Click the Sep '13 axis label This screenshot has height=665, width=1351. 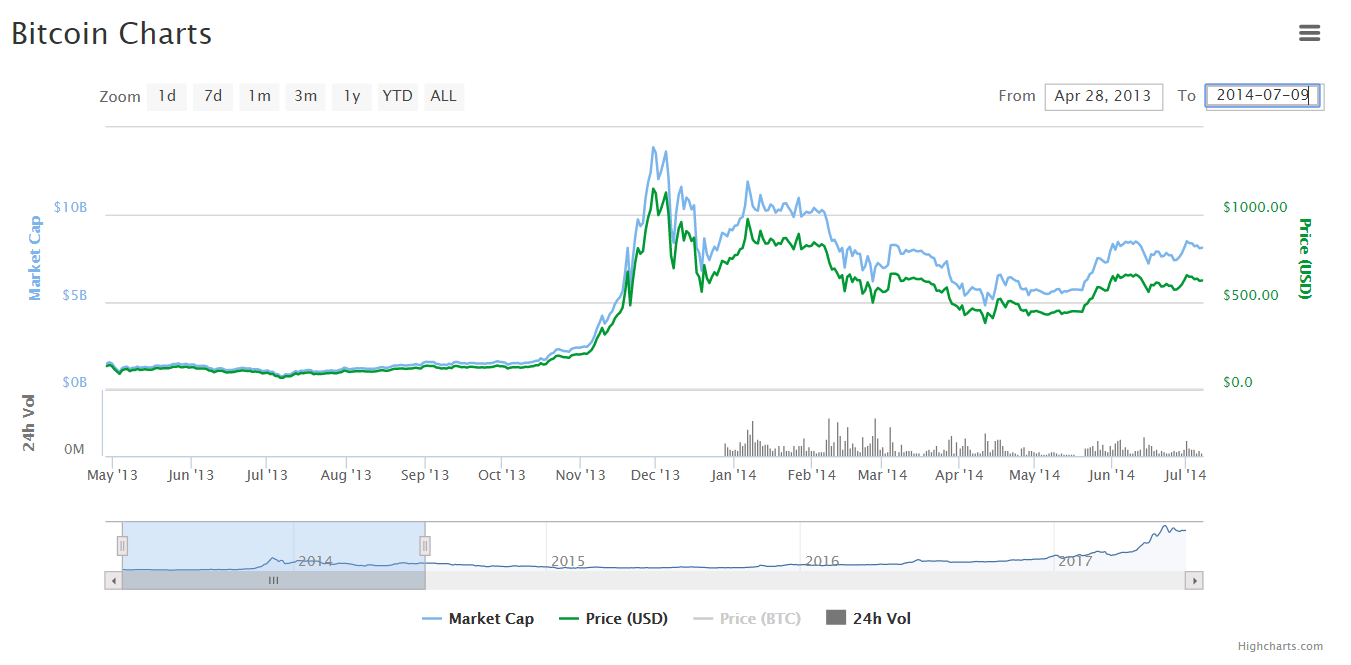point(425,475)
